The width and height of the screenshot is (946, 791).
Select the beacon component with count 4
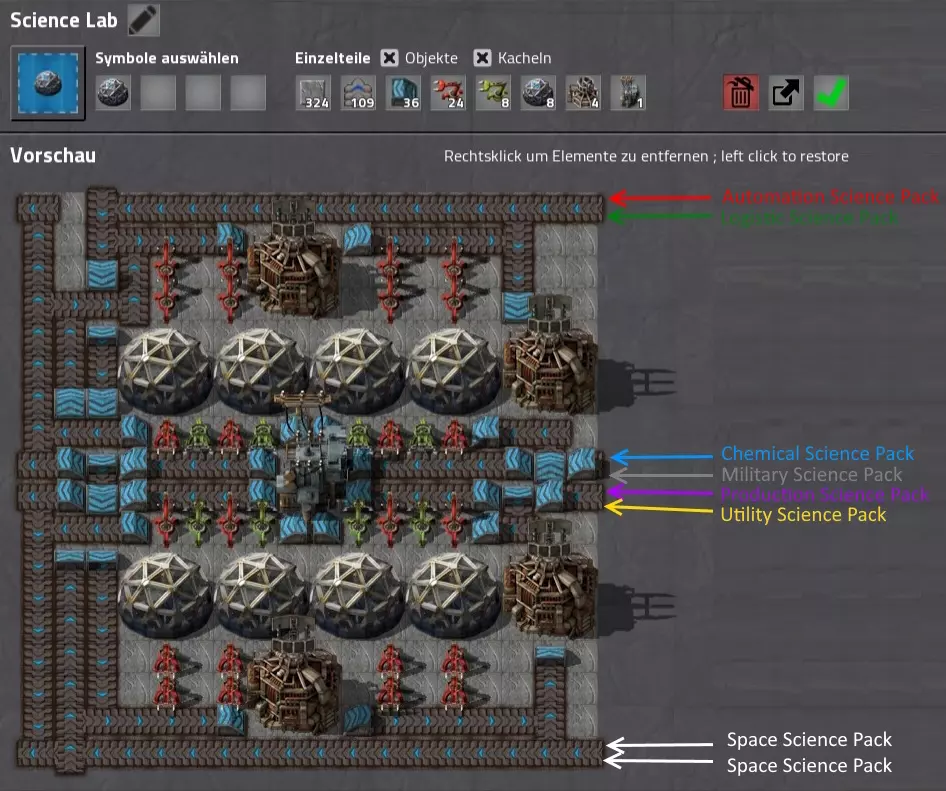coord(583,92)
